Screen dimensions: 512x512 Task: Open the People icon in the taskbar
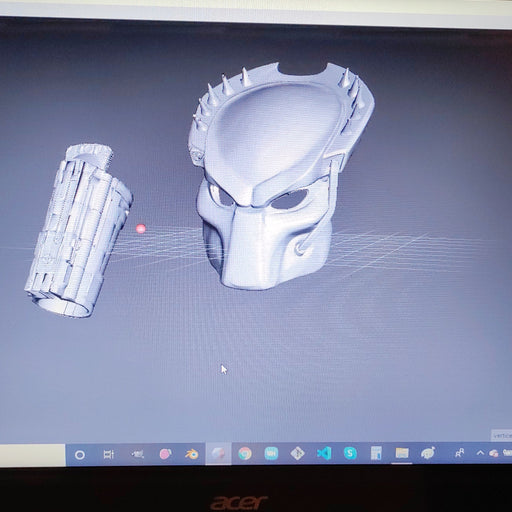click(x=459, y=453)
